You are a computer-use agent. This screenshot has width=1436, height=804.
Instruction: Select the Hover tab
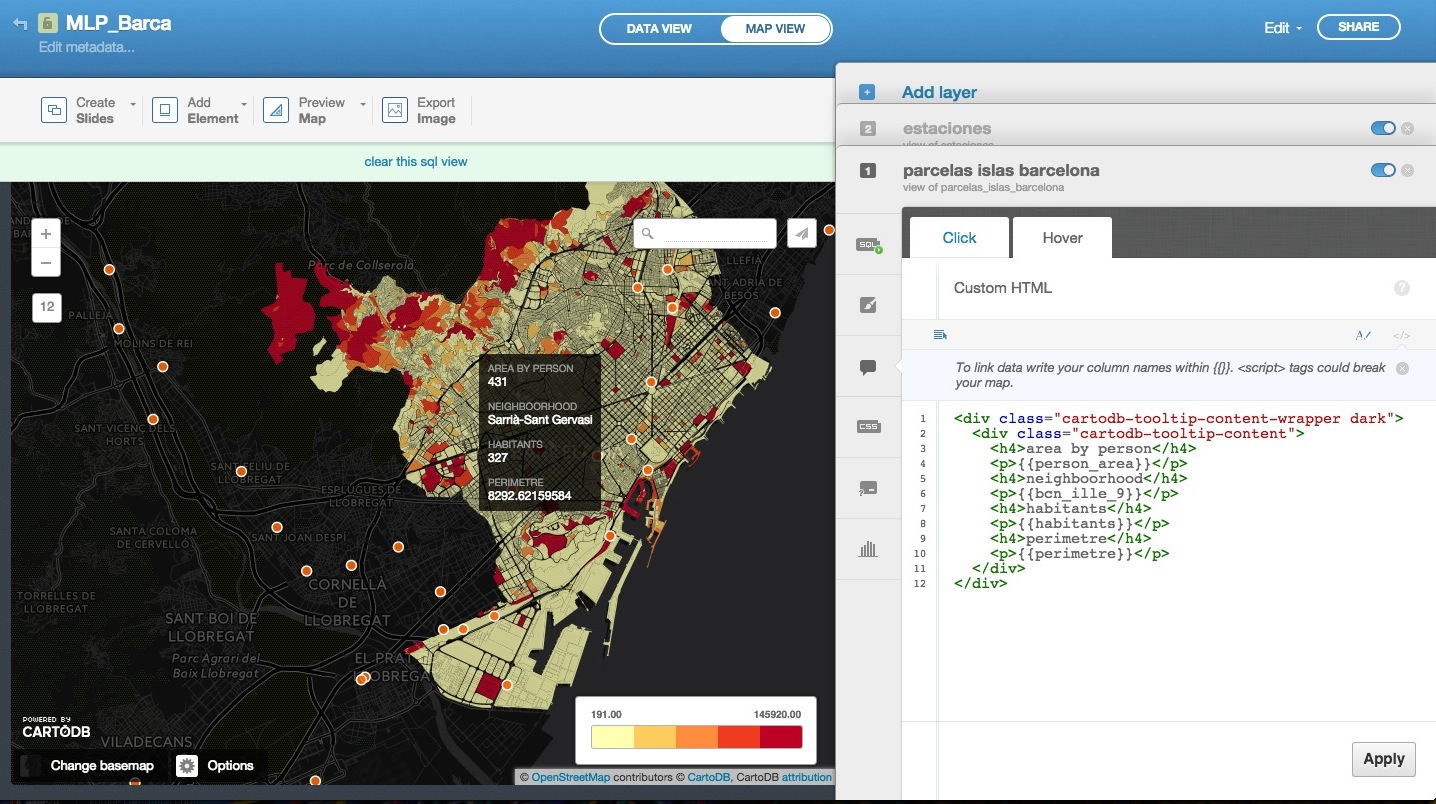click(1062, 238)
